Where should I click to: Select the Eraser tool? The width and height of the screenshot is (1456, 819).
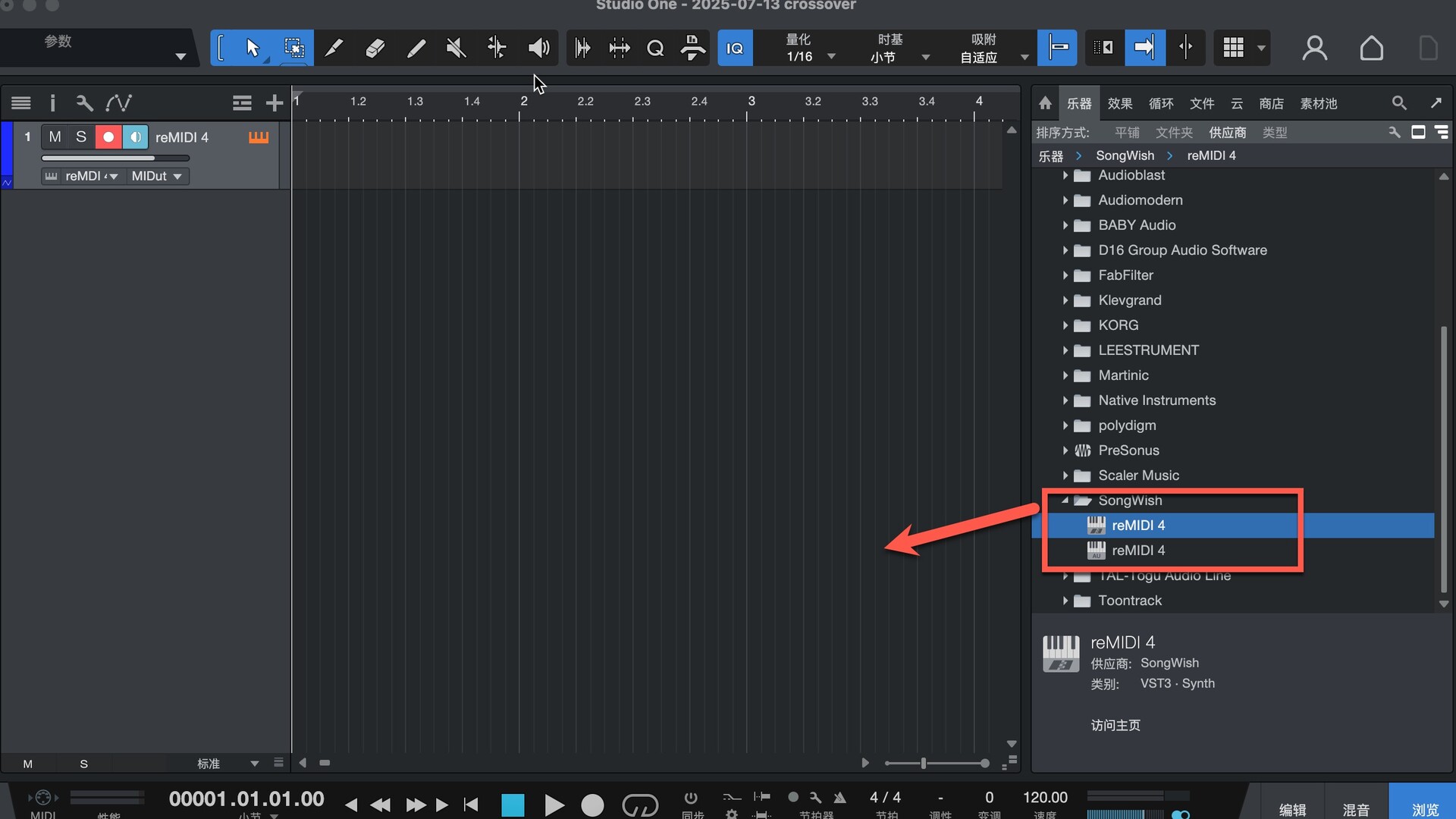click(x=375, y=48)
